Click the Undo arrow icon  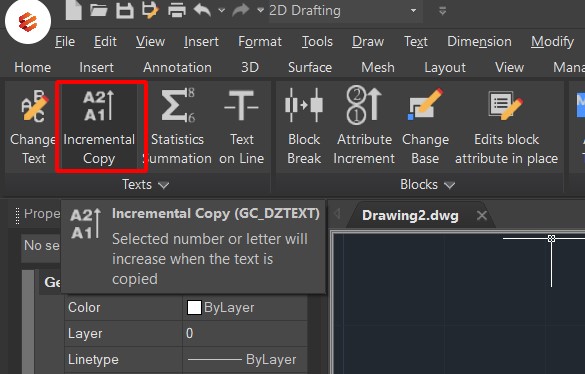(202, 10)
